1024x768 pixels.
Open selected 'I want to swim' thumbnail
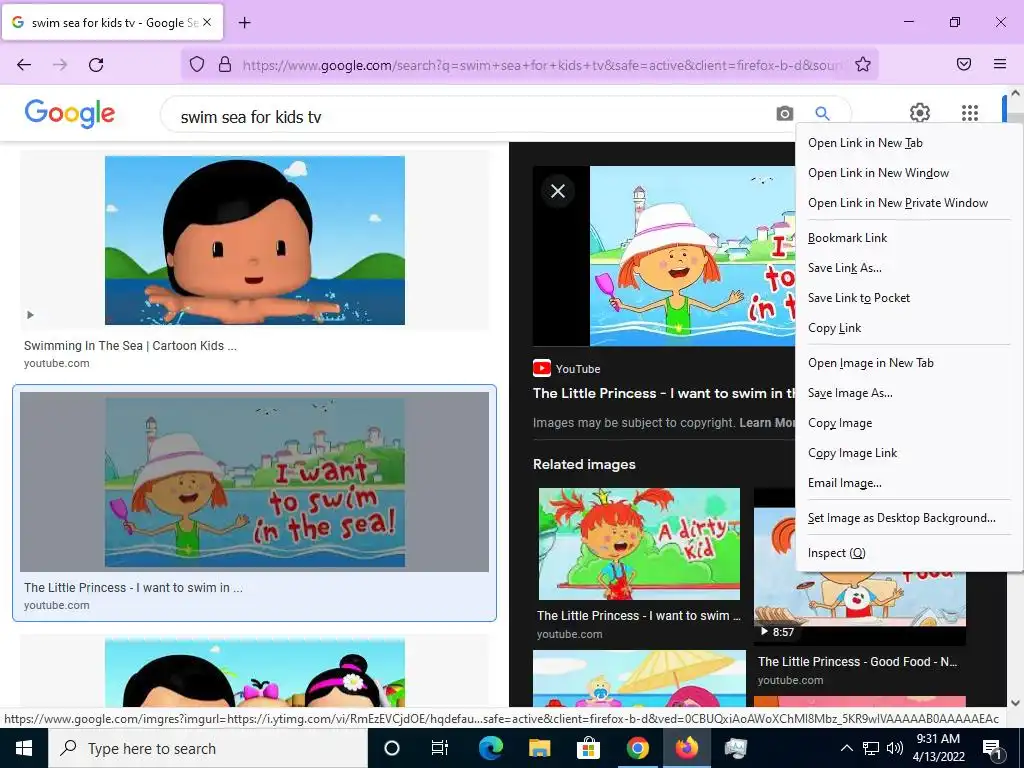255,482
